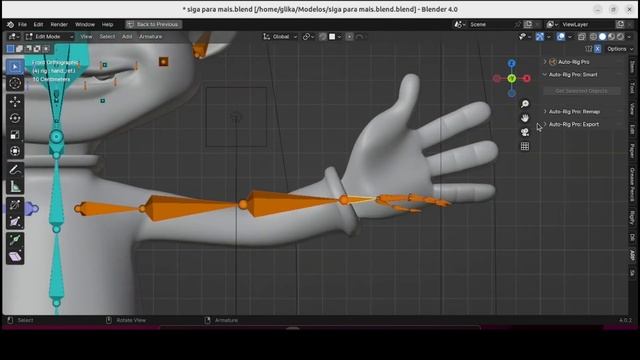The image size is (640, 360).
Task: Toggle show gizmos button
Action: (x=540, y=37)
